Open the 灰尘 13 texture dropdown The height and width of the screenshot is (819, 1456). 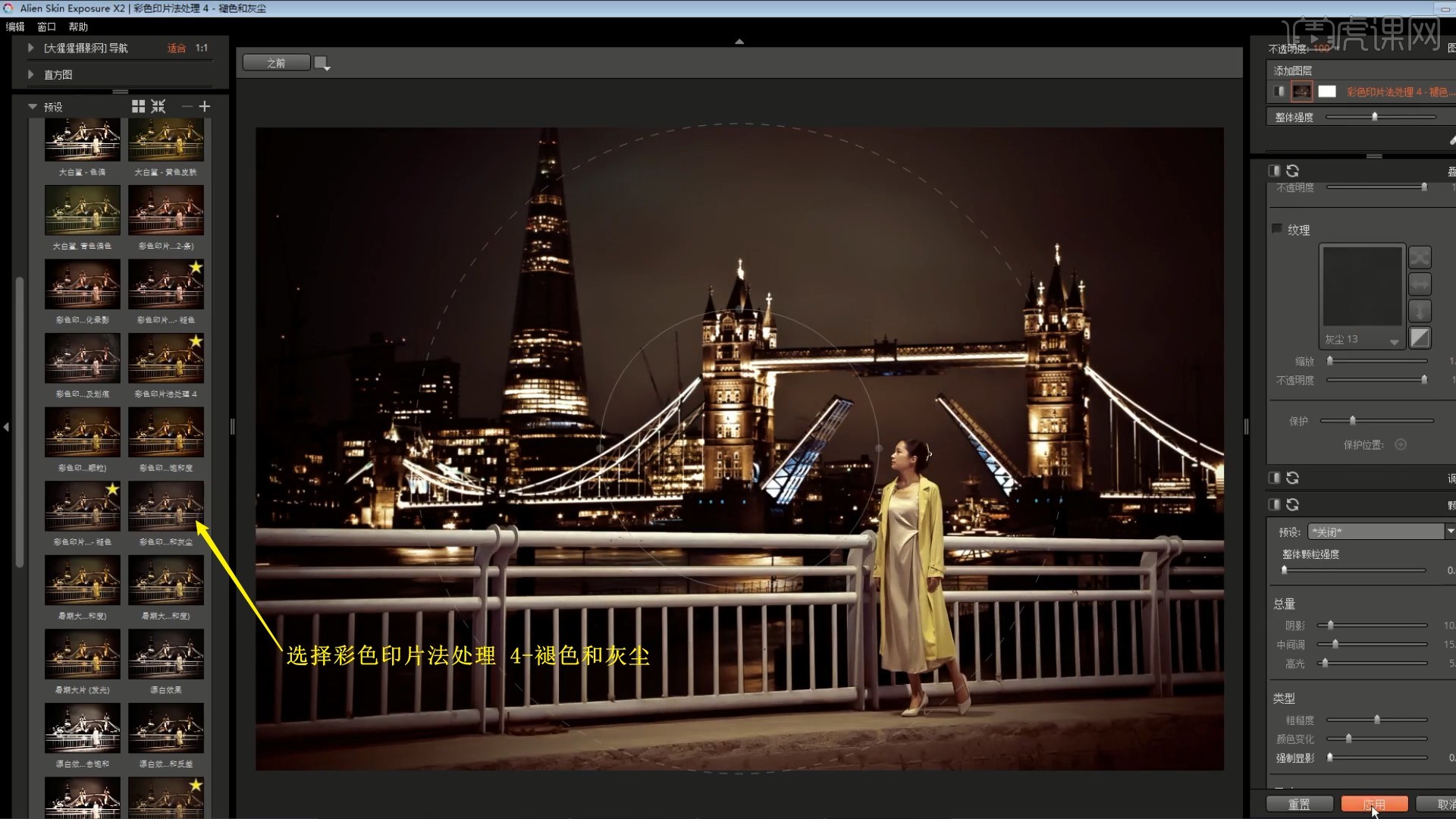click(1363, 340)
